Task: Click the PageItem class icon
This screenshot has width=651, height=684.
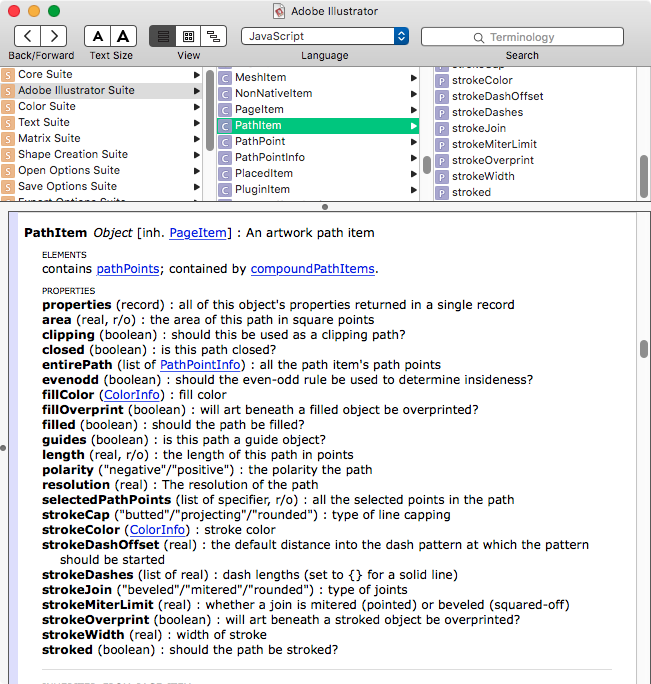Action: (x=225, y=110)
